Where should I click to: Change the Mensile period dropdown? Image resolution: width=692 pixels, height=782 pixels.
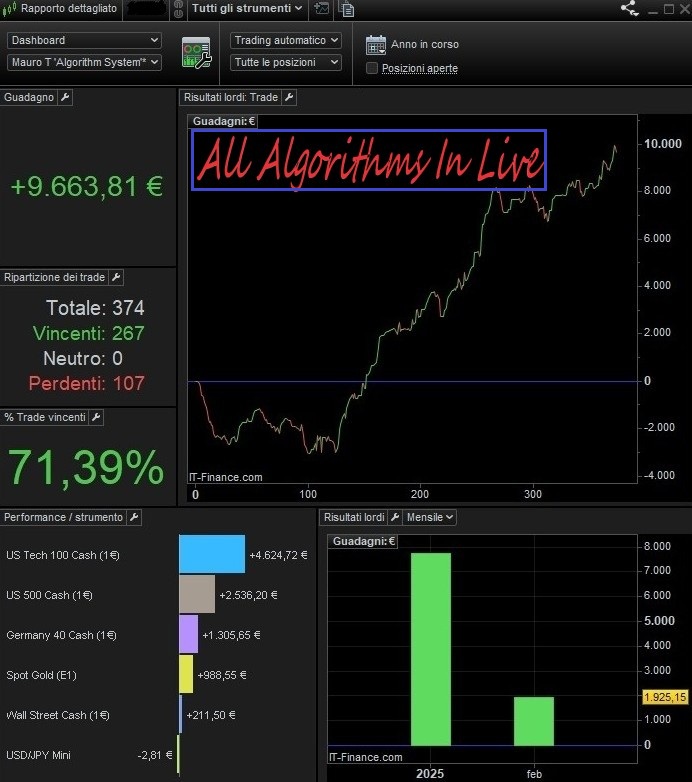(430, 517)
